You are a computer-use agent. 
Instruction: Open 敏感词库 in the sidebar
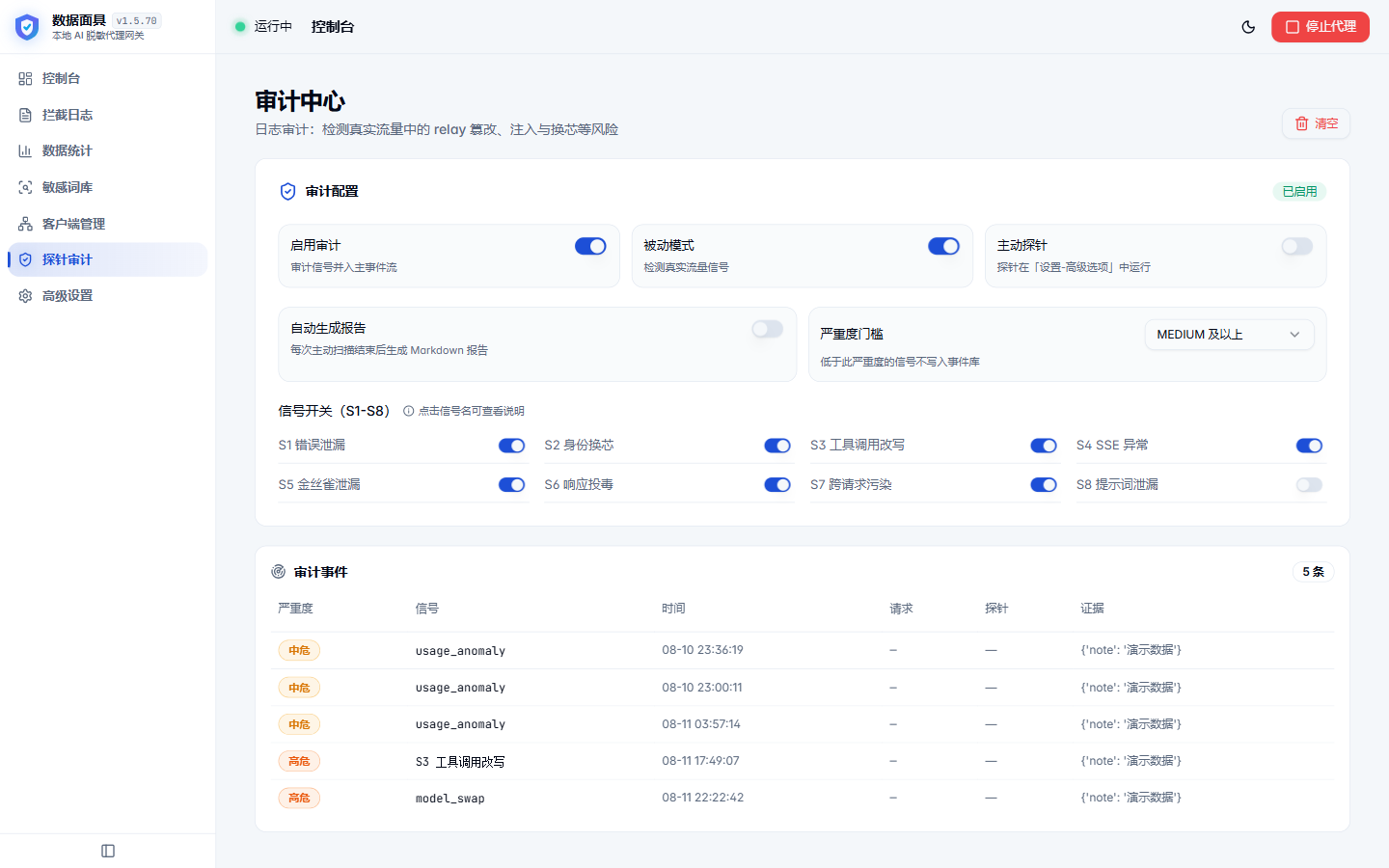pos(107,187)
